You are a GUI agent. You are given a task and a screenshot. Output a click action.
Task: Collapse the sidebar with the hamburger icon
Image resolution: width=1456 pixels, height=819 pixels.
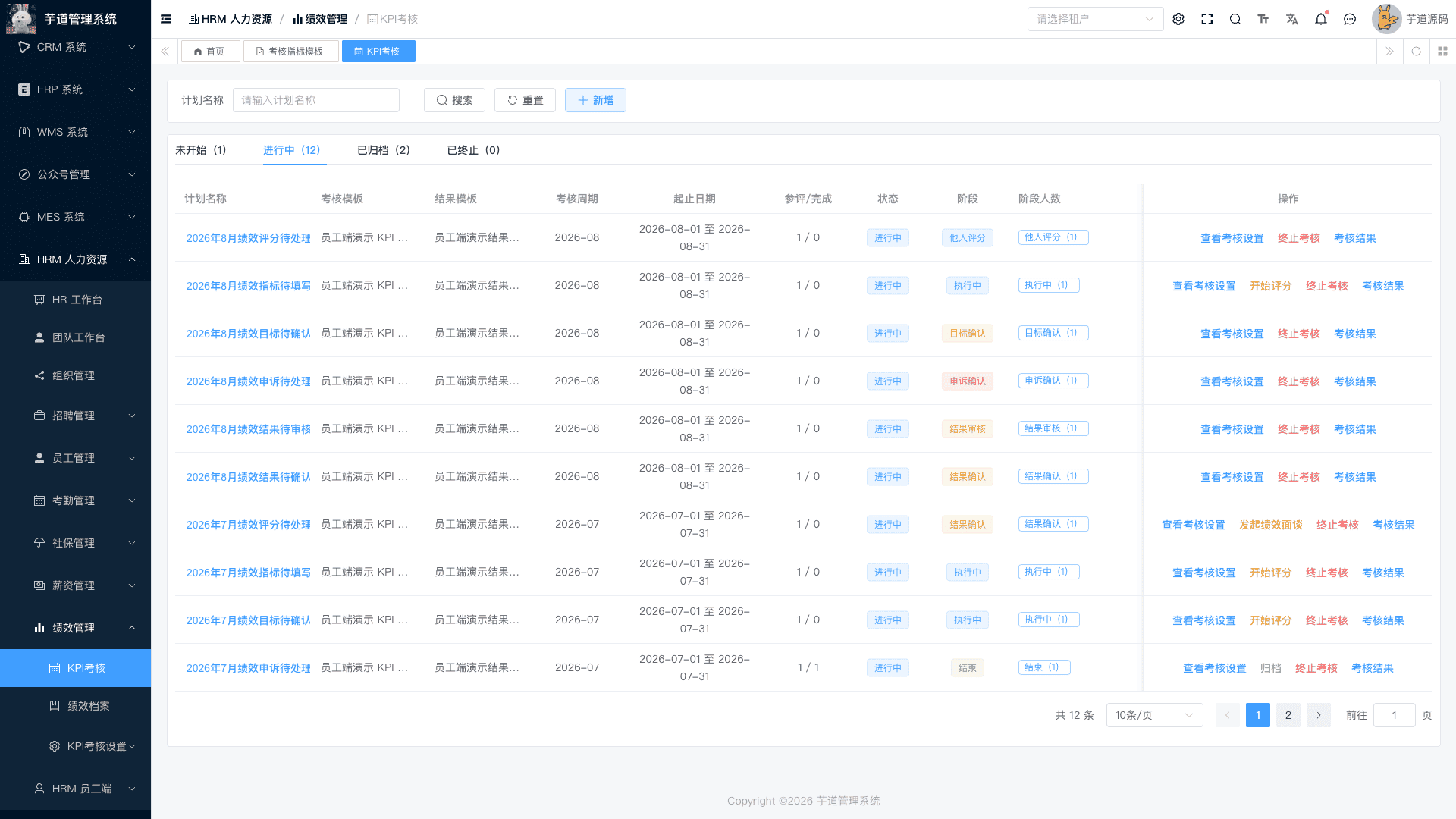click(166, 19)
